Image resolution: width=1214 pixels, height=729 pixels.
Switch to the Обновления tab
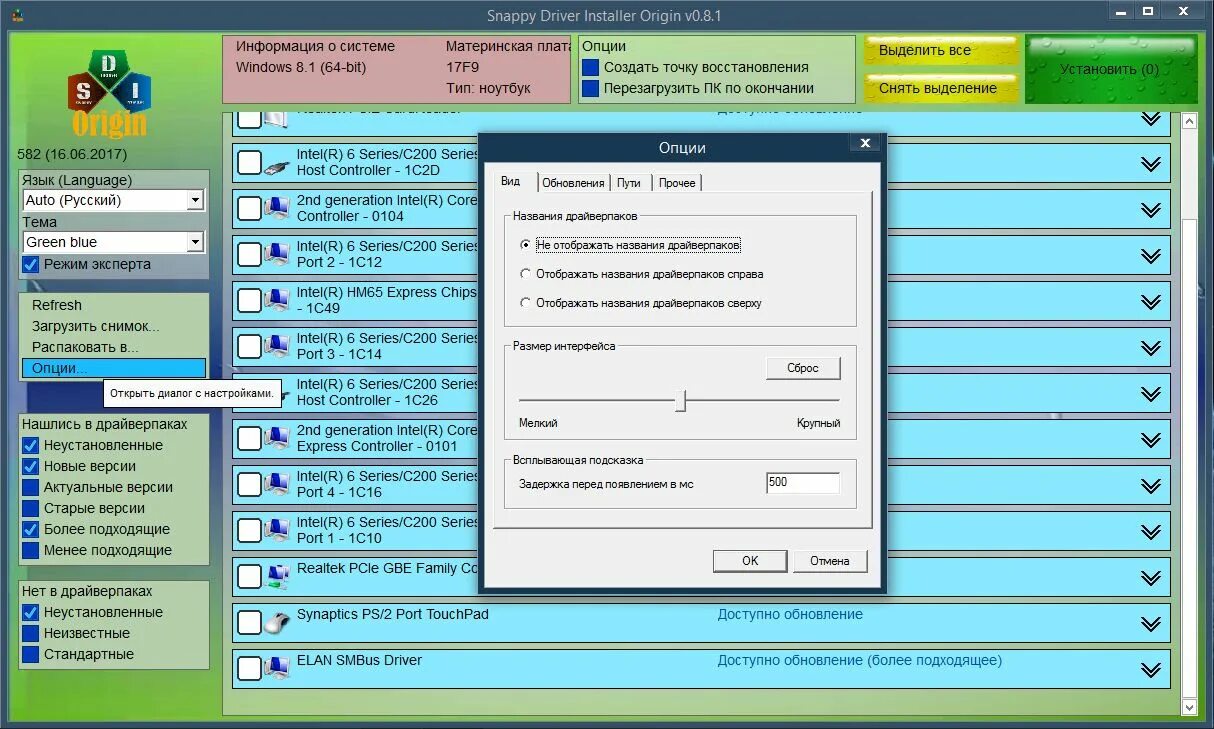coord(573,183)
